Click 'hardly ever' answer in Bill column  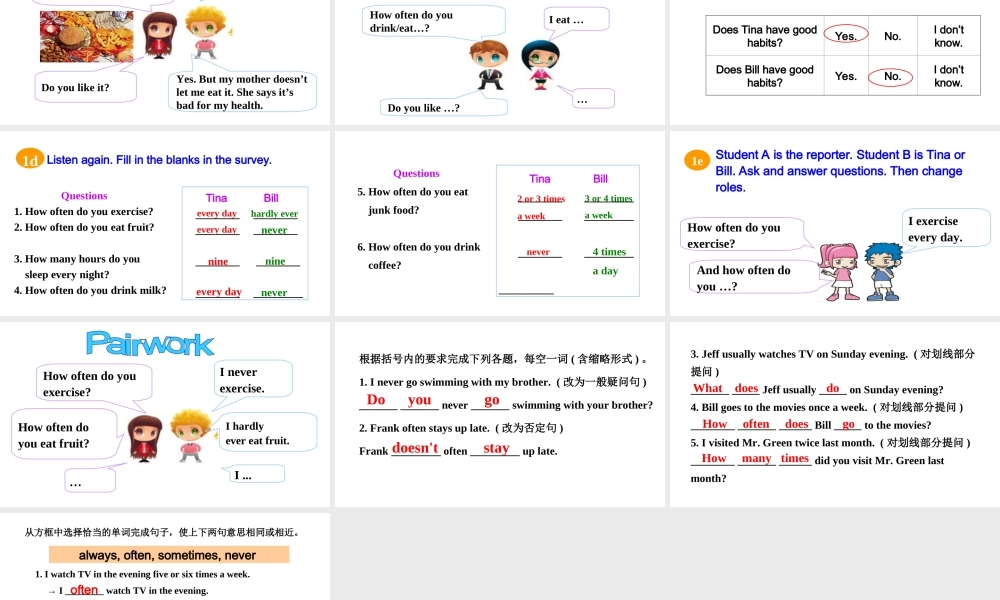pos(274,214)
